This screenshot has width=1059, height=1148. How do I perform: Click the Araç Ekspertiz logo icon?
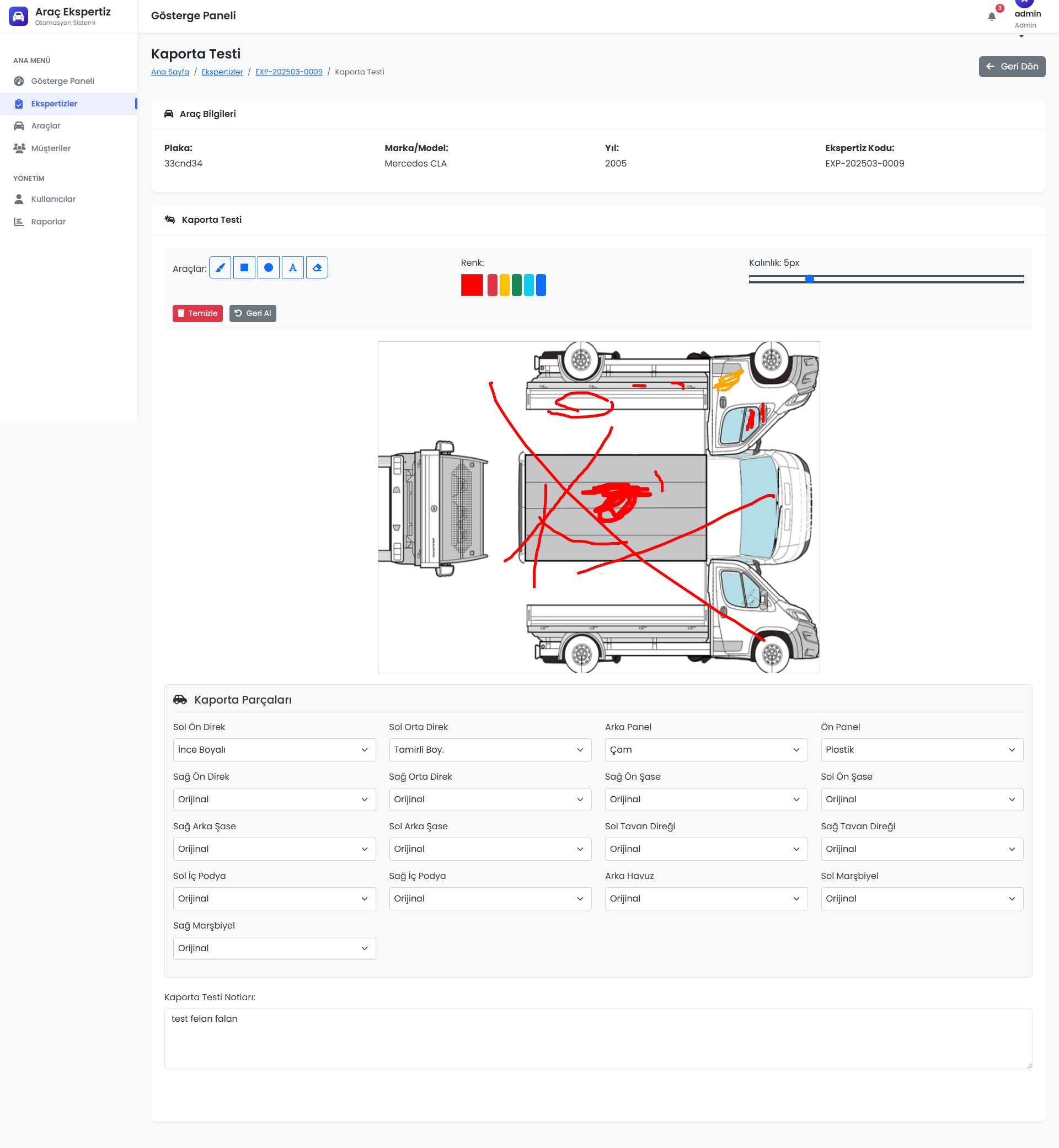(18, 16)
